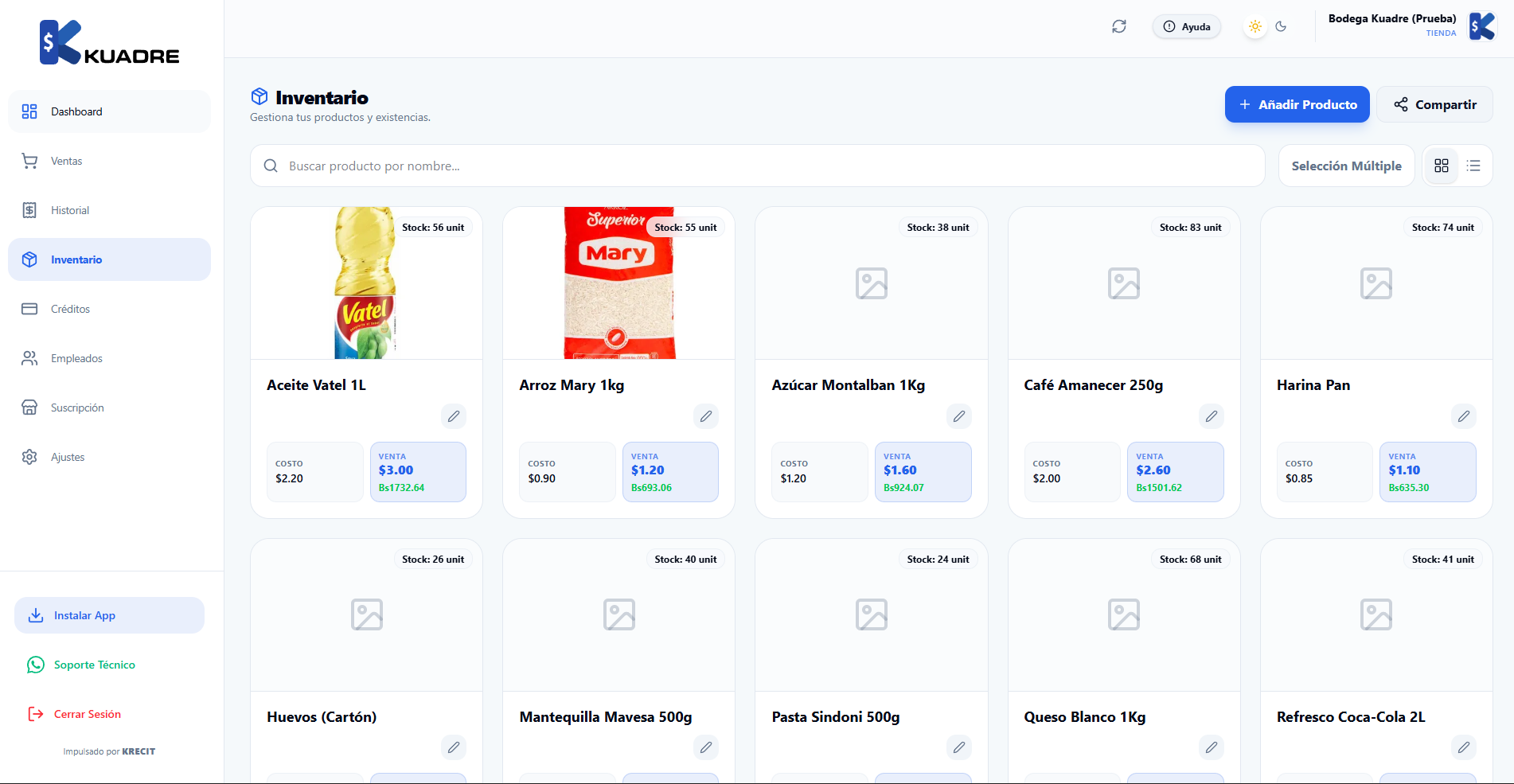This screenshot has width=1514, height=784.
Task: Click Añadir Producto button
Action: 1297,104
